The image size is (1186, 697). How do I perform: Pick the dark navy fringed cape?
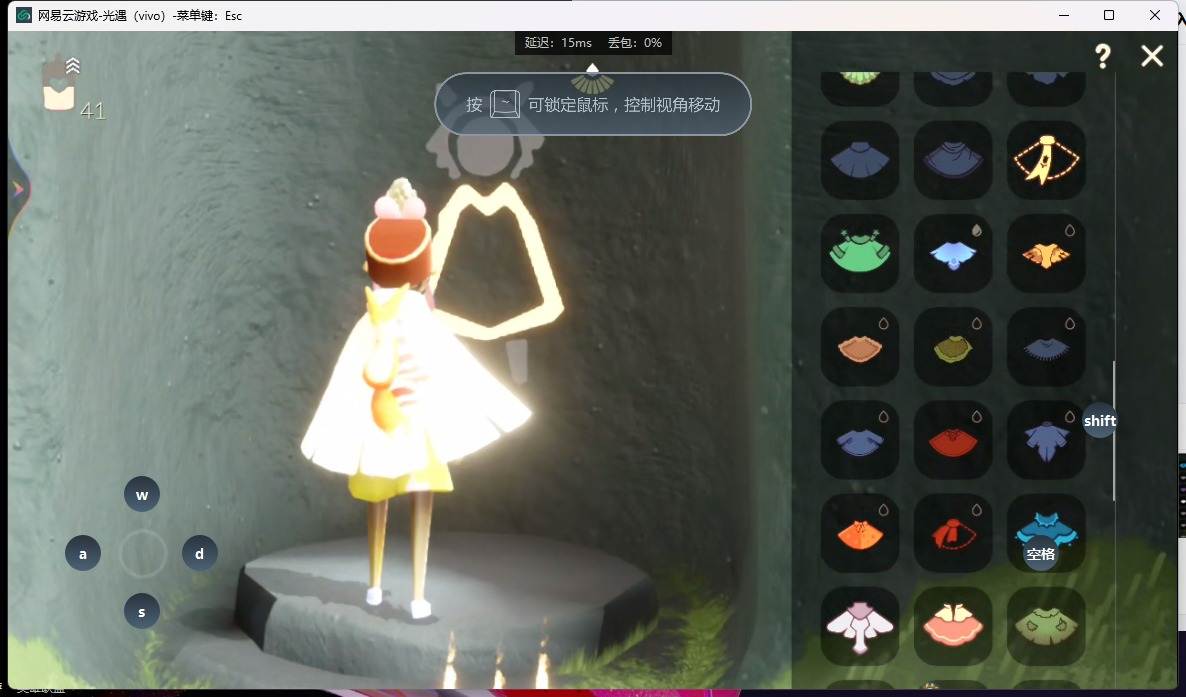(1046, 347)
